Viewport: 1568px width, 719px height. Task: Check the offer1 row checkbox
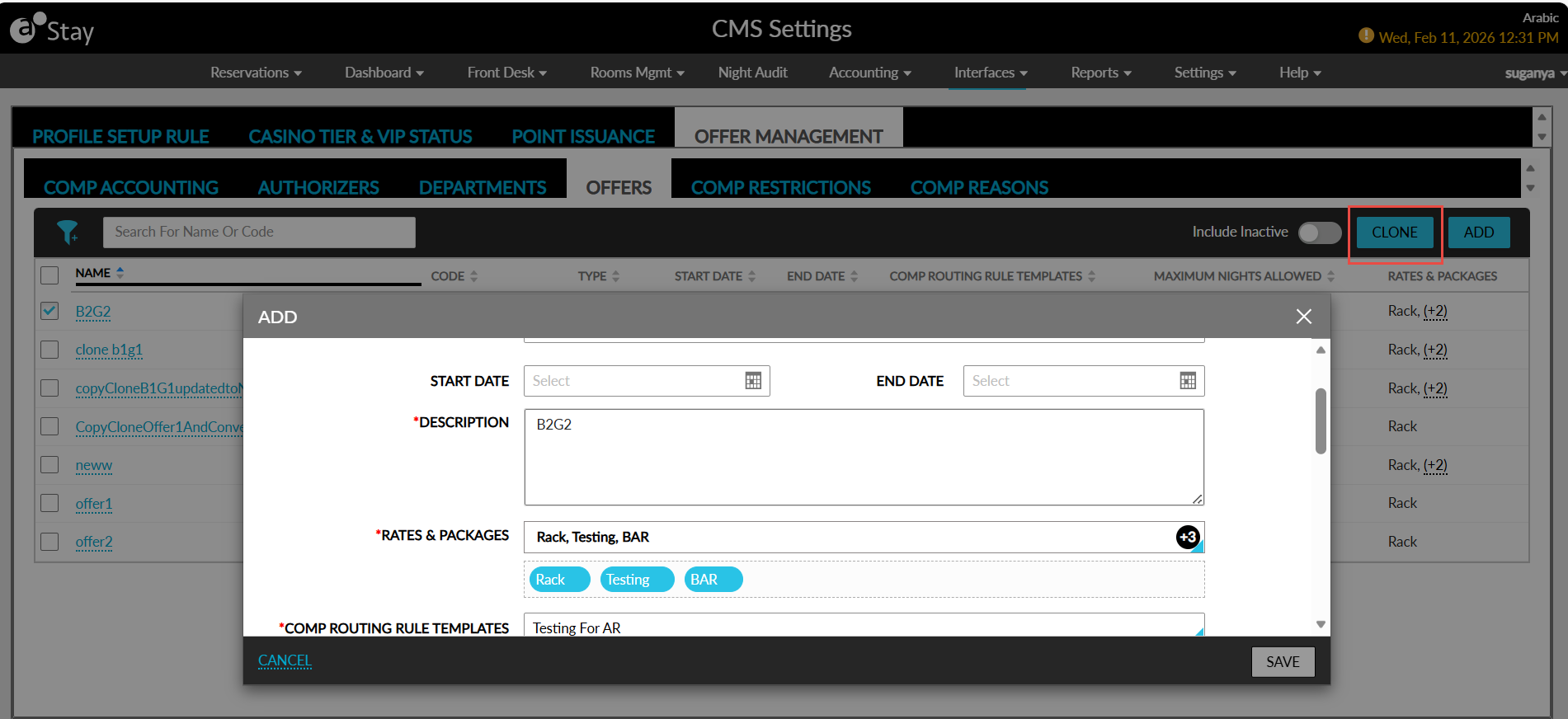pyautogui.click(x=49, y=503)
